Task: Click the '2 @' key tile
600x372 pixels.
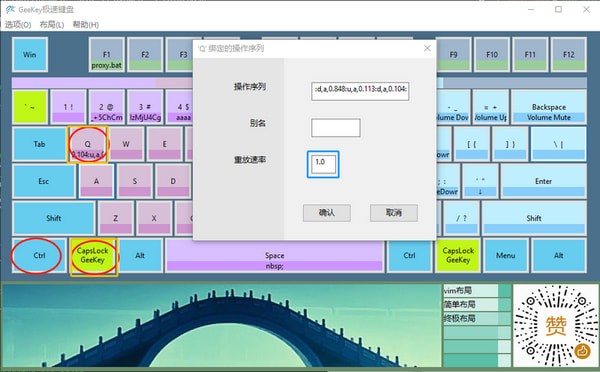Action: [x=107, y=107]
